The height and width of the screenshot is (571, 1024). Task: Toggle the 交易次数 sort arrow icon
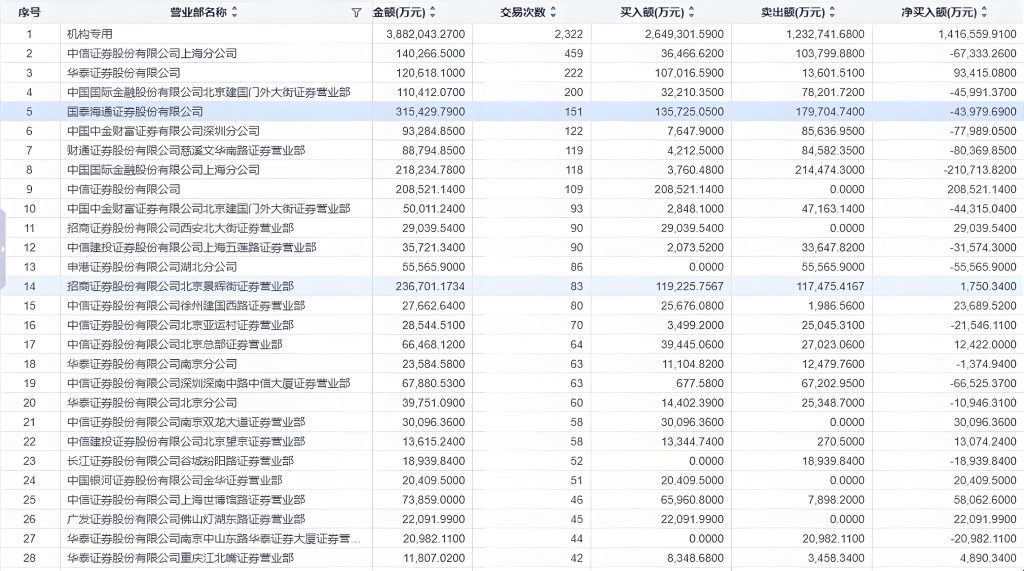coord(553,13)
